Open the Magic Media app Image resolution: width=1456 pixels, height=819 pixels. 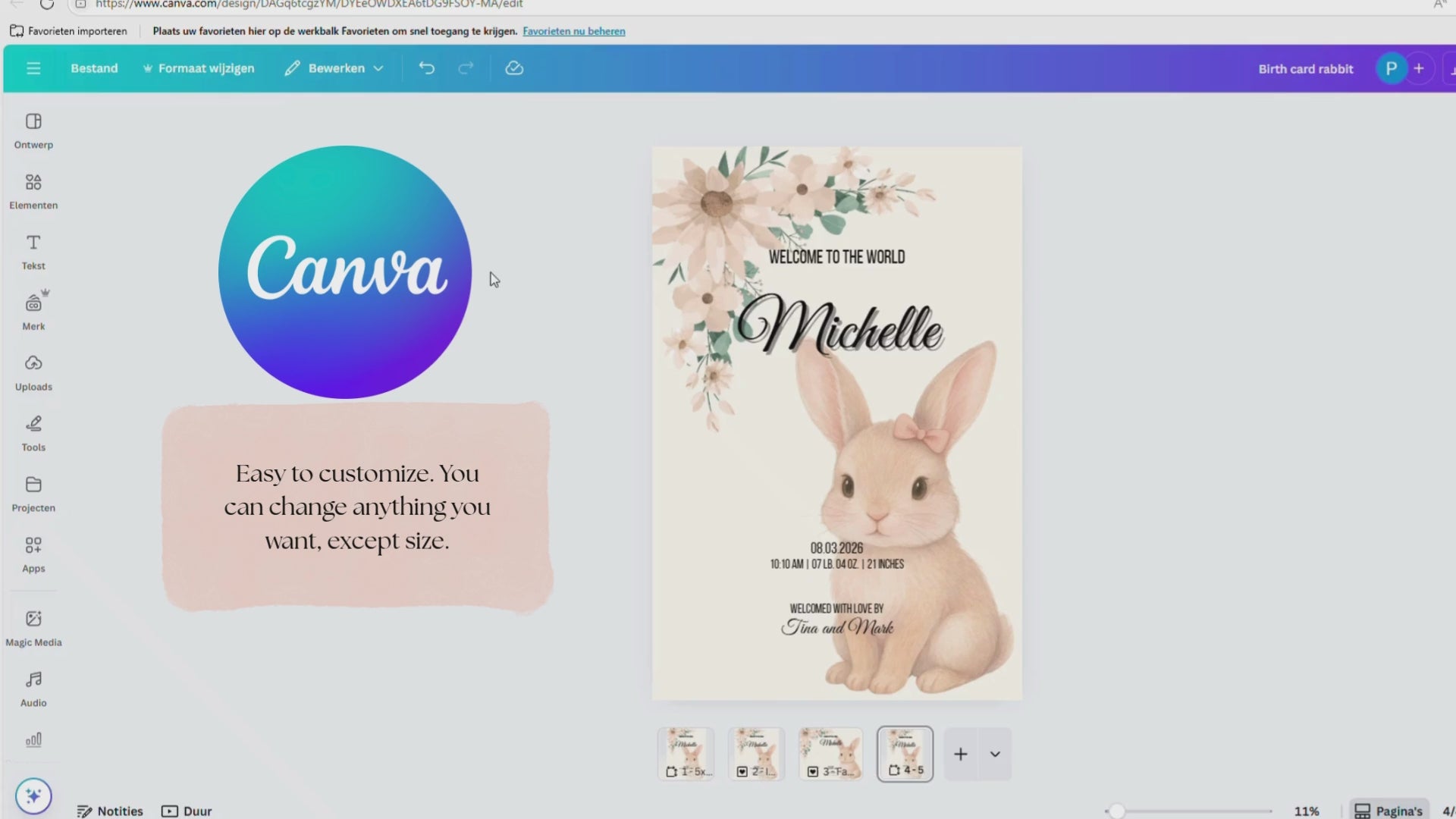[x=33, y=629]
